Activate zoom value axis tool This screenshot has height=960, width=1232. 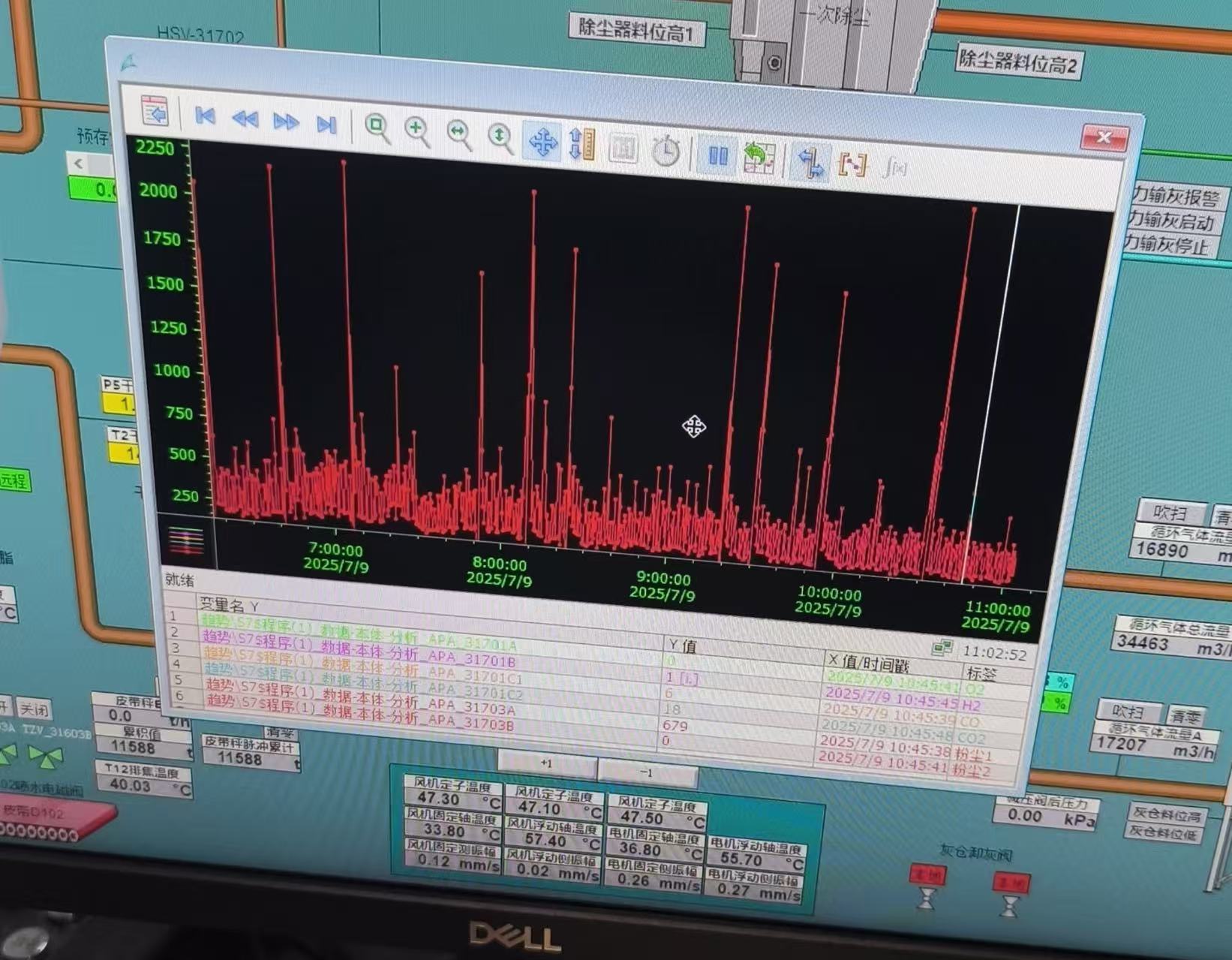tap(500, 137)
